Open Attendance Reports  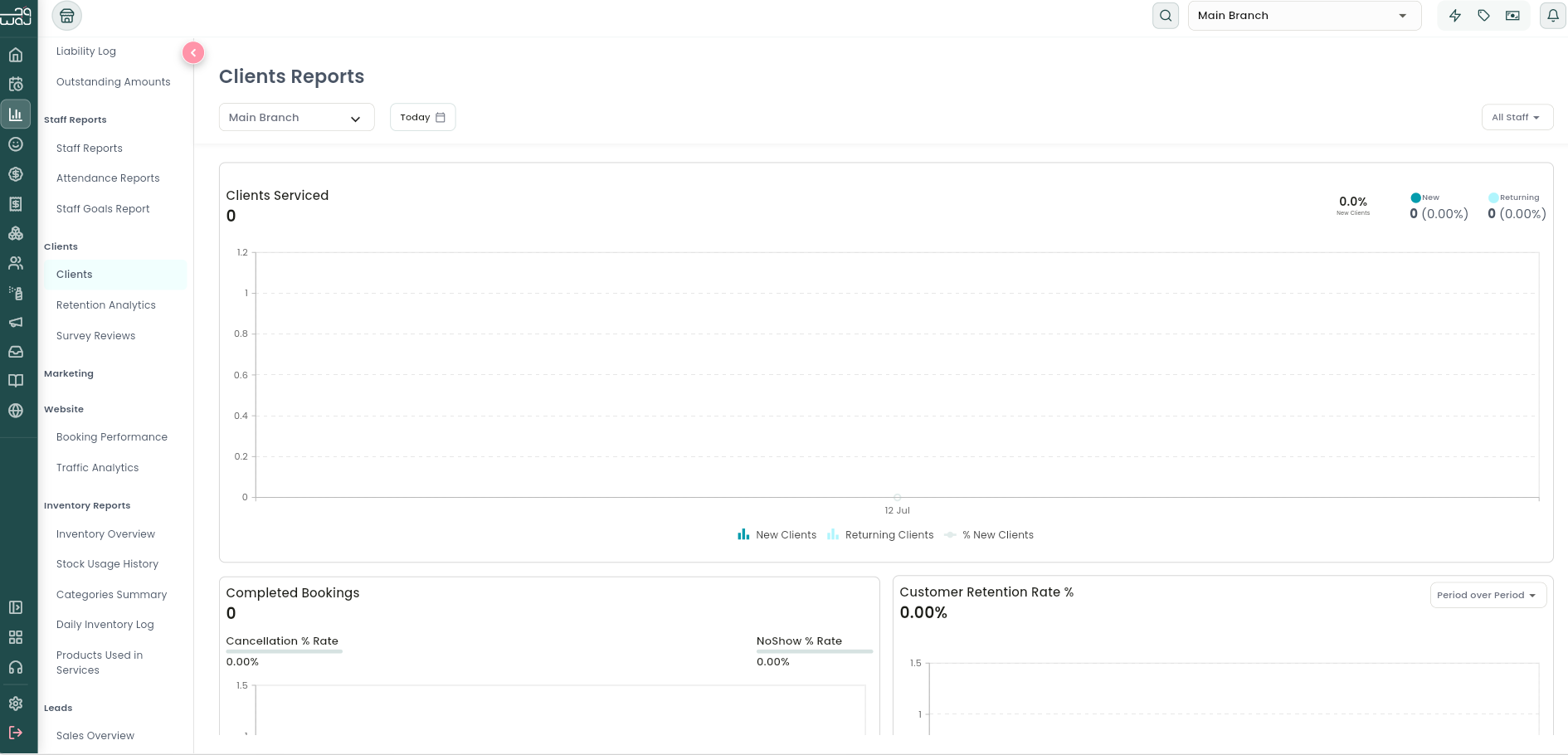(108, 178)
